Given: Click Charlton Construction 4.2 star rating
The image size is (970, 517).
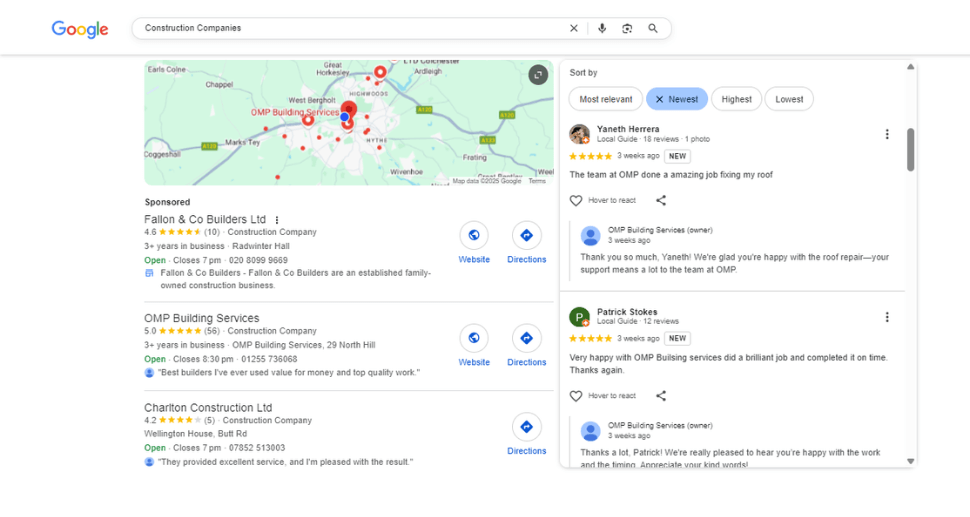Looking at the screenshot, I should pyautogui.click(x=179, y=421).
